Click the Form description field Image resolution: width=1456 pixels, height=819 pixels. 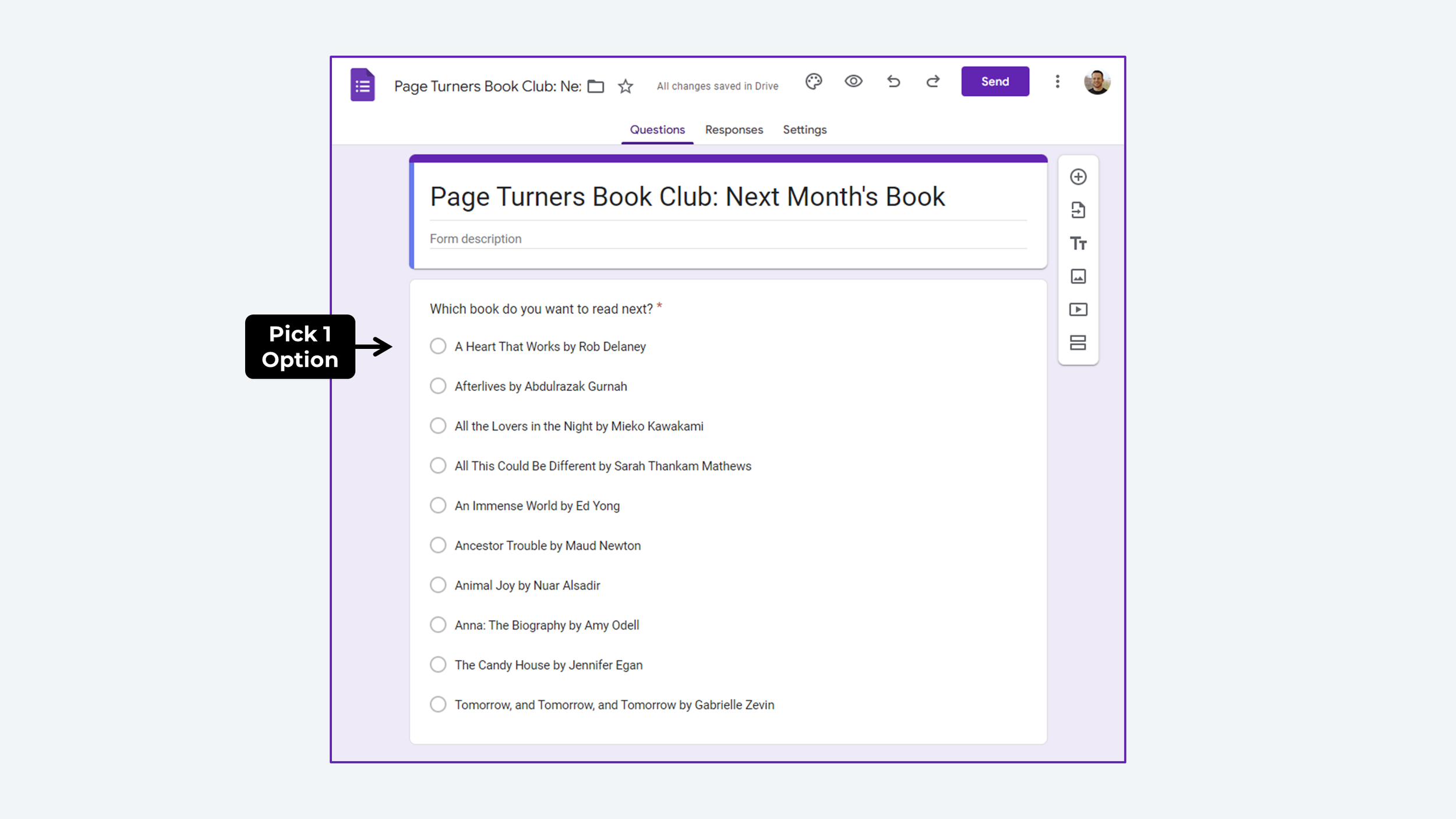[727, 239]
